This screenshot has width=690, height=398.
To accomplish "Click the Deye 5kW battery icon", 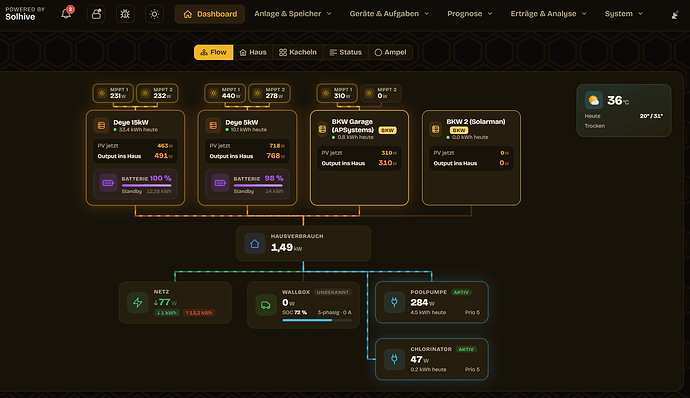I will (220, 183).
